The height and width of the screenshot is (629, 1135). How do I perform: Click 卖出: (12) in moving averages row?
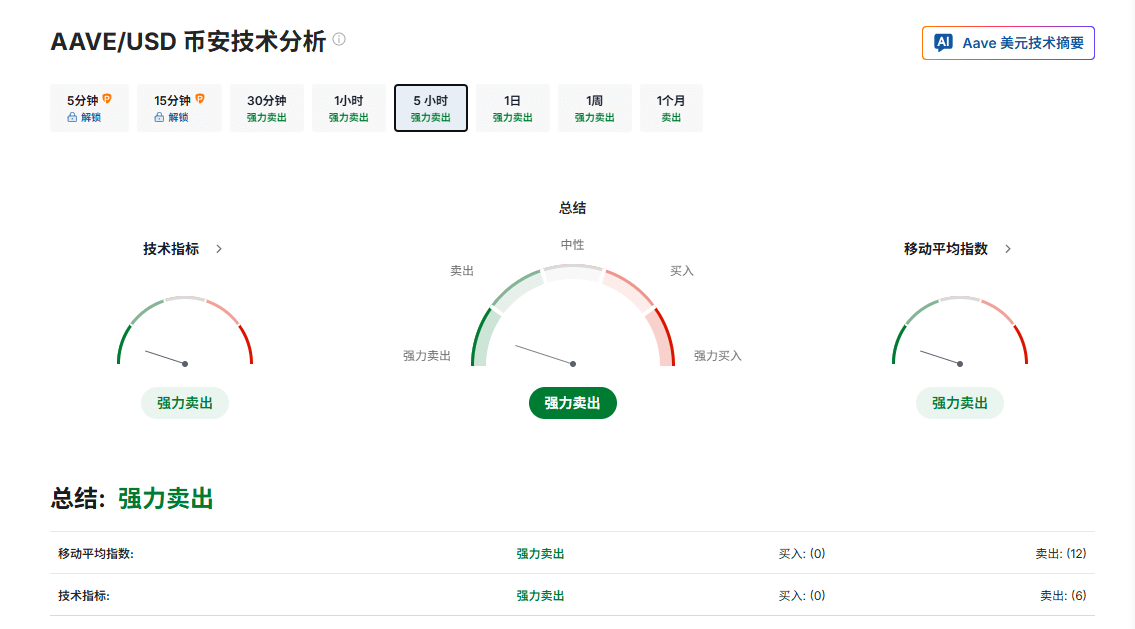click(x=1060, y=554)
